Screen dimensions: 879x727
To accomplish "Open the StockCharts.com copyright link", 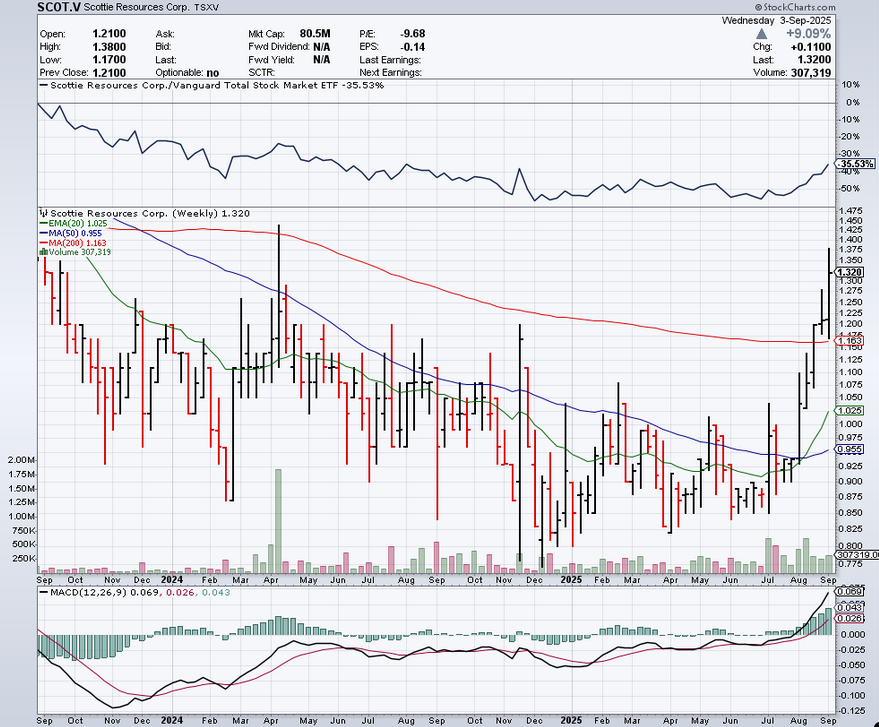I will [x=826, y=7].
